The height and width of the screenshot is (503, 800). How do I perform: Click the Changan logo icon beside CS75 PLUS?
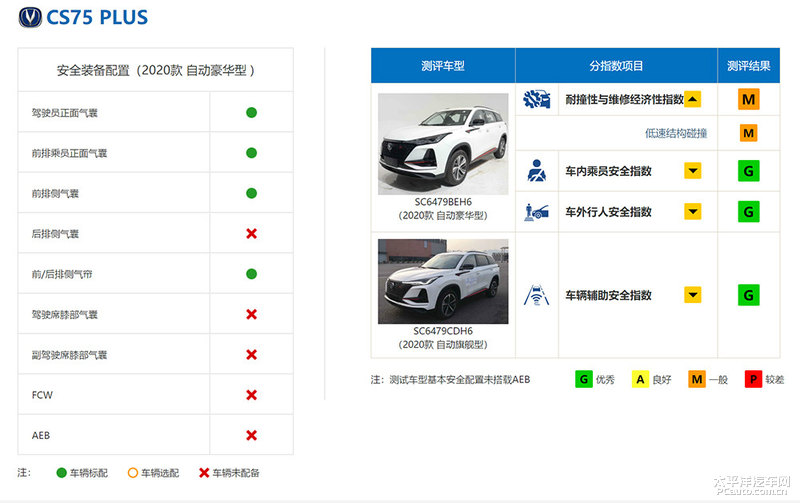30,17
